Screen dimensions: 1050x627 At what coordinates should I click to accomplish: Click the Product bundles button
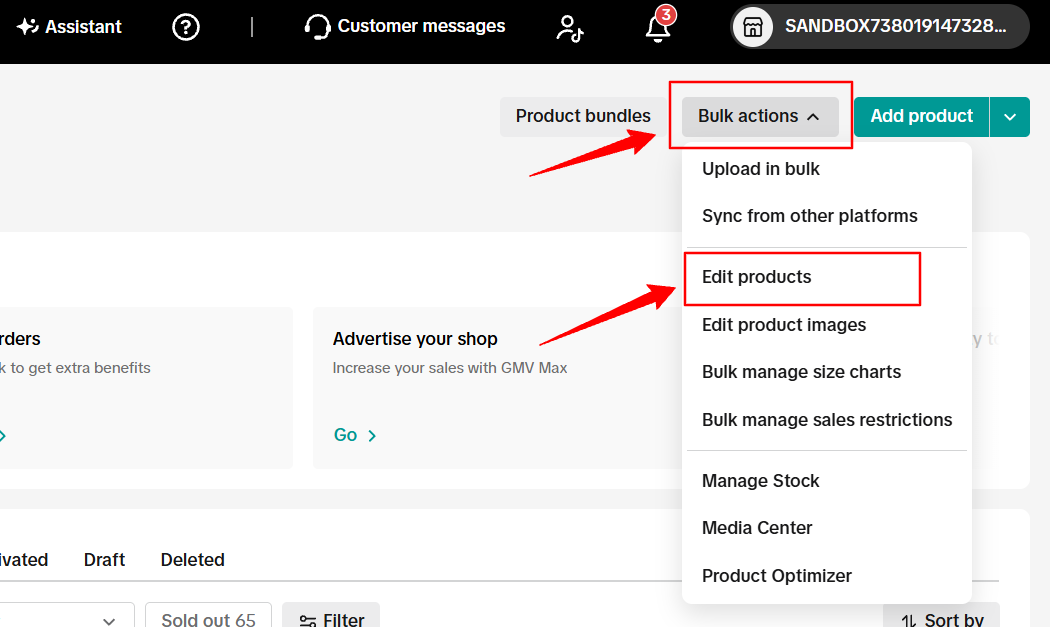[x=583, y=117]
